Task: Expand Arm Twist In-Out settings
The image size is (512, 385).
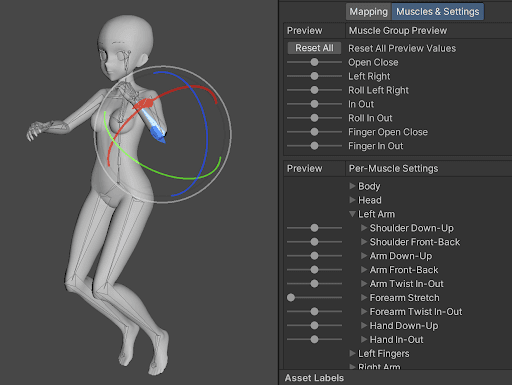Action: tap(364, 284)
